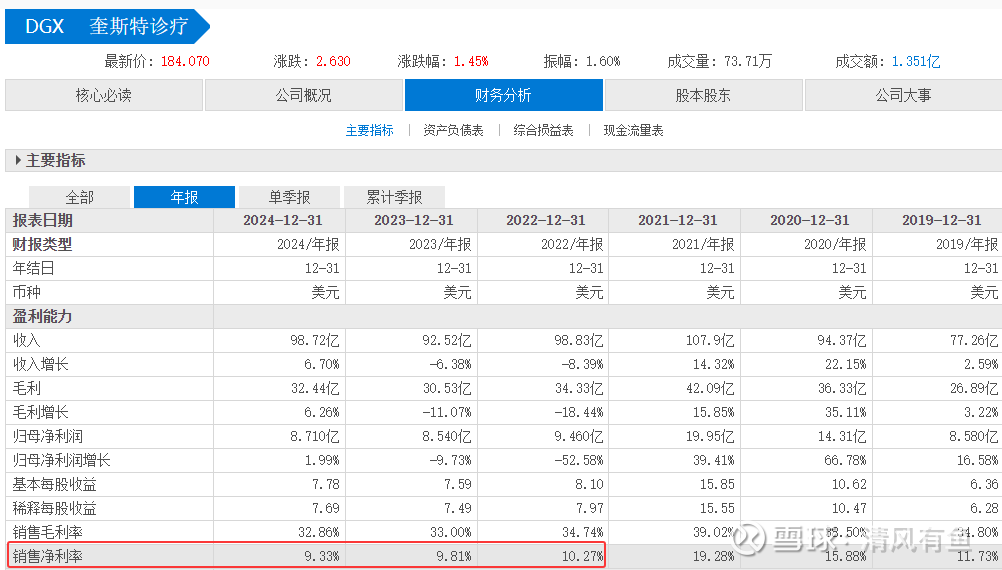The height and width of the screenshot is (570, 1002).
Task: Click the 2020 revenue growth cell 22.15%
Action: click(x=845, y=364)
